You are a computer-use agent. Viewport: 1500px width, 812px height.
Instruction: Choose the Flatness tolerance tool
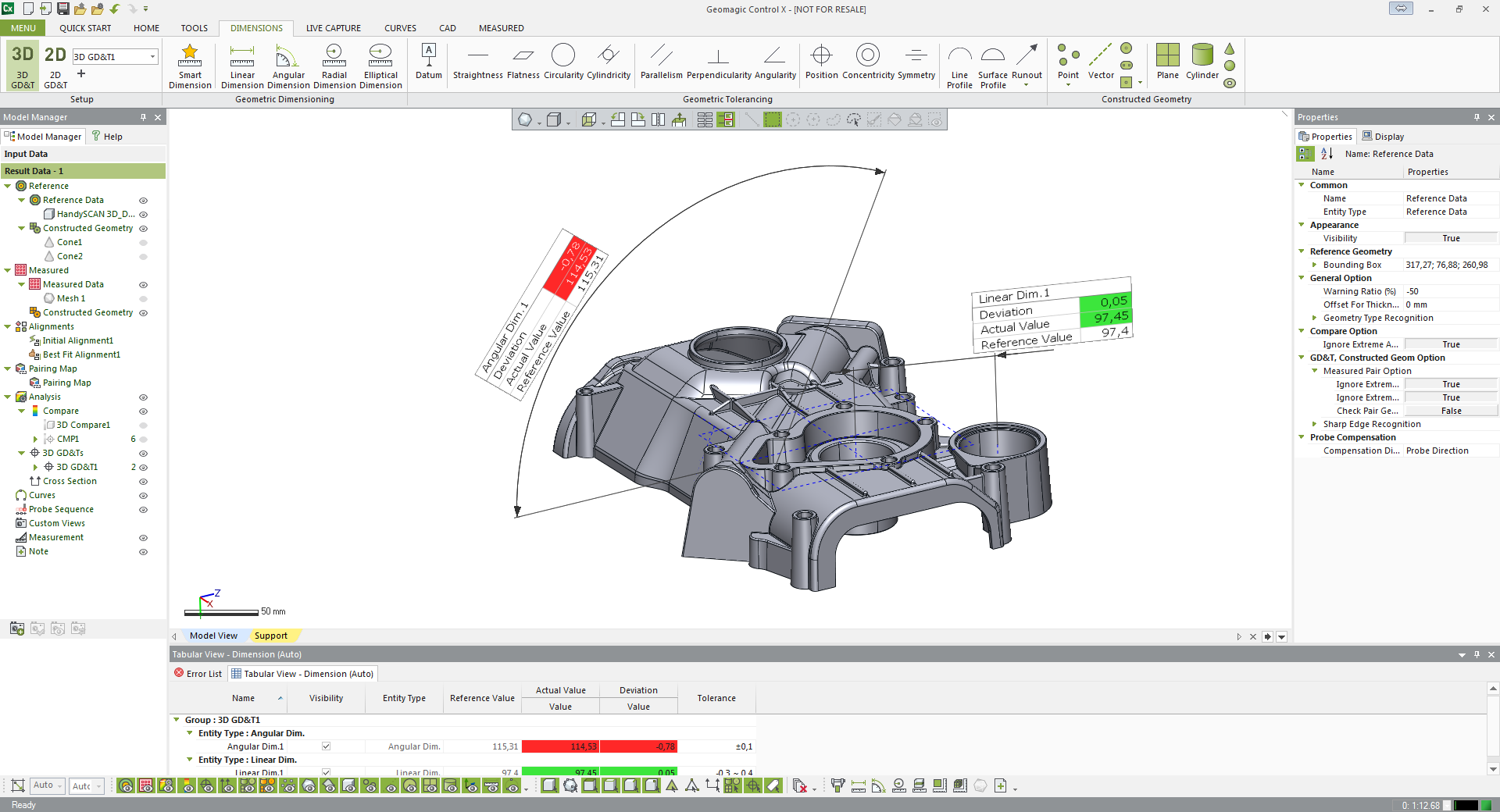click(523, 62)
